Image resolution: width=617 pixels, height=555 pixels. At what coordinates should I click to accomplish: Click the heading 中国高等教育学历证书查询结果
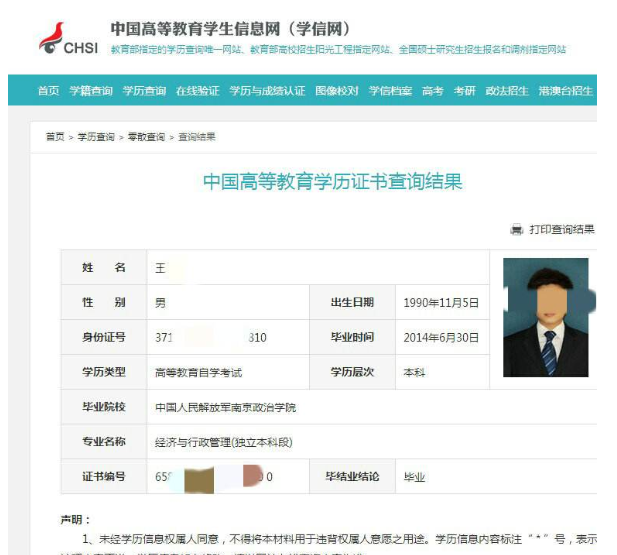point(333,181)
